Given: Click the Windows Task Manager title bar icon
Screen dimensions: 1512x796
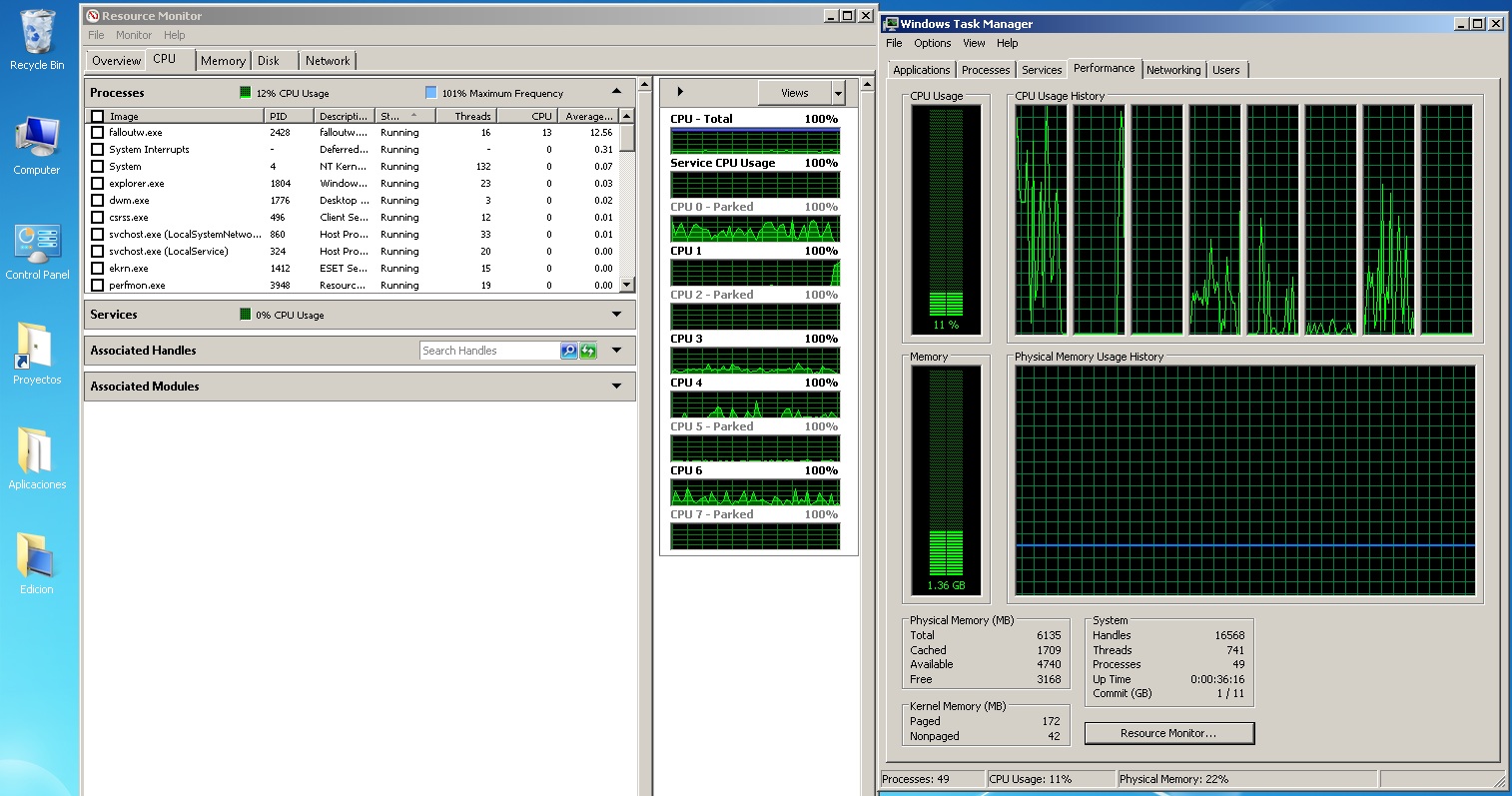Looking at the screenshot, I should pyautogui.click(x=892, y=23).
